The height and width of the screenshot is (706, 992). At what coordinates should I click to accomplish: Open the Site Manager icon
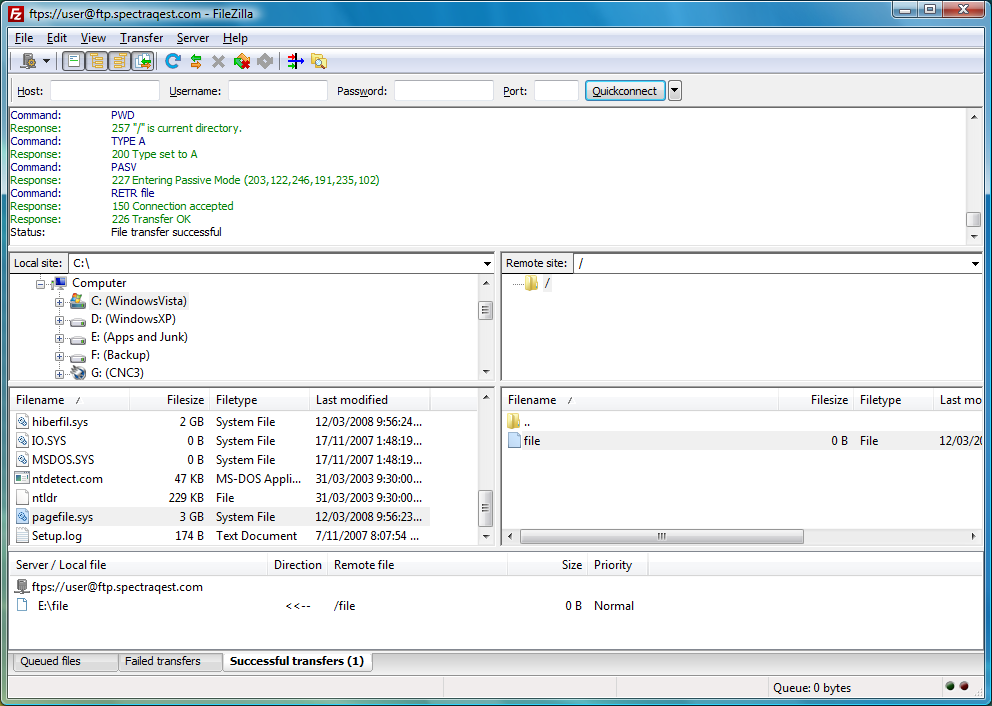(x=28, y=62)
